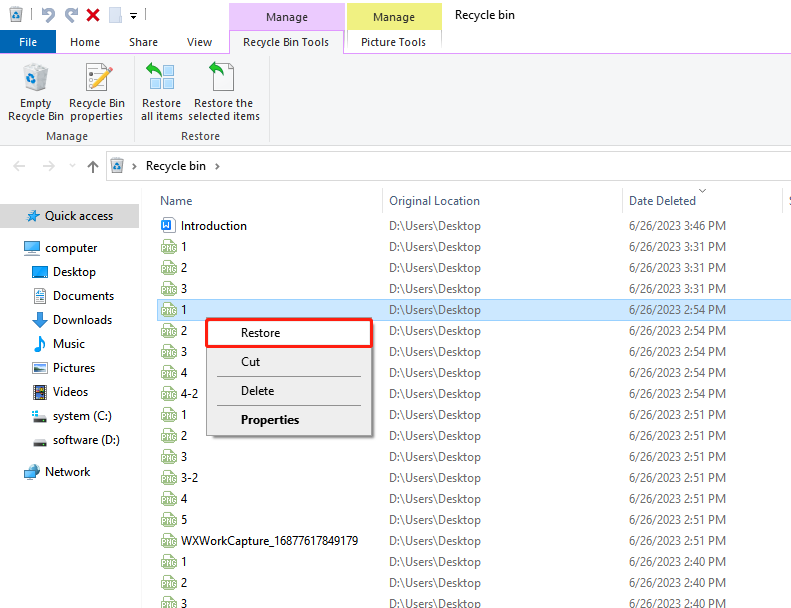
Task: Open Downloads in navigation pane
Action: click(x=72, y=320)
